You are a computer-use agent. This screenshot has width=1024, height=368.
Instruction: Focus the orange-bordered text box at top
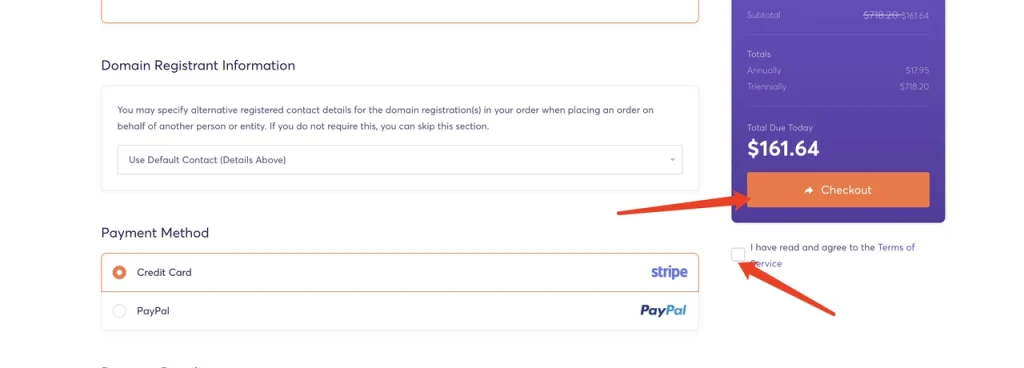[400, 11]
